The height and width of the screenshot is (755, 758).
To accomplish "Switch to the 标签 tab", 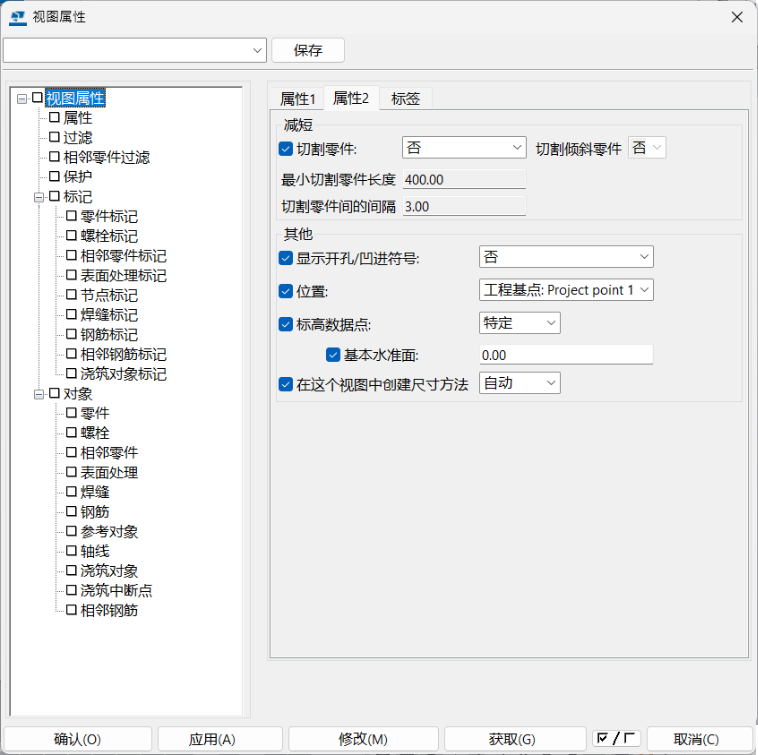I will point(405,99).
